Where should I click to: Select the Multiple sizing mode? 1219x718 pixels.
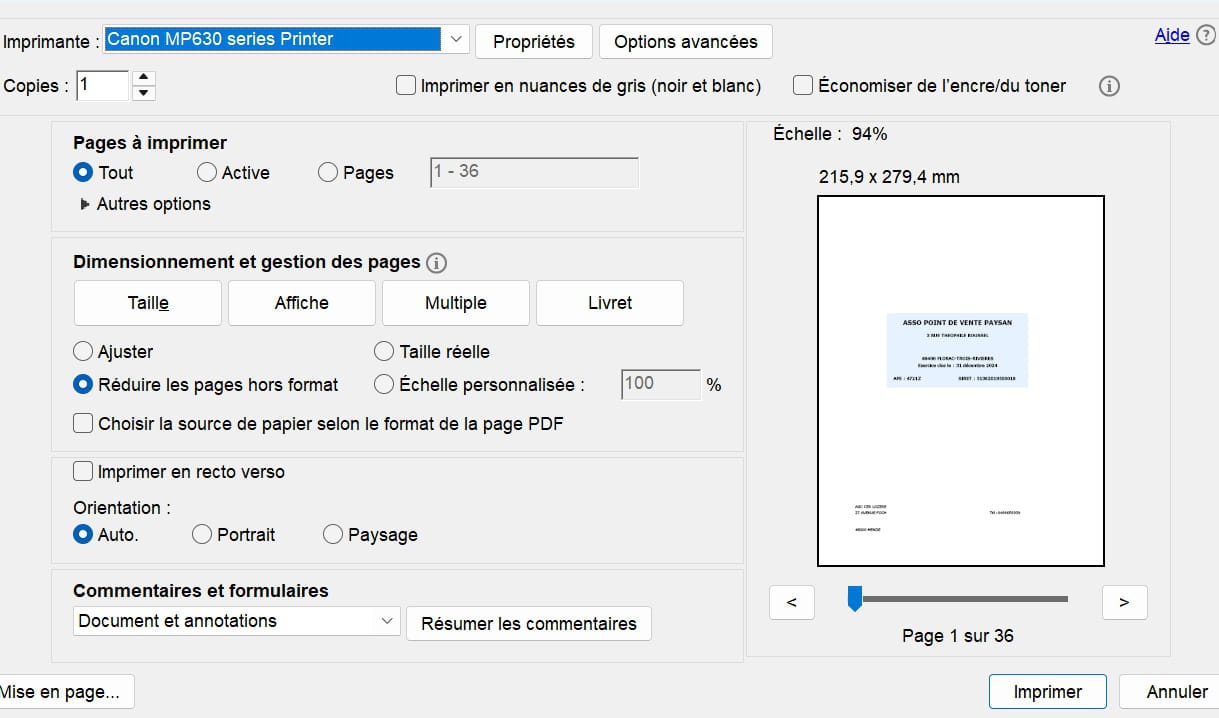pos(456,303)
